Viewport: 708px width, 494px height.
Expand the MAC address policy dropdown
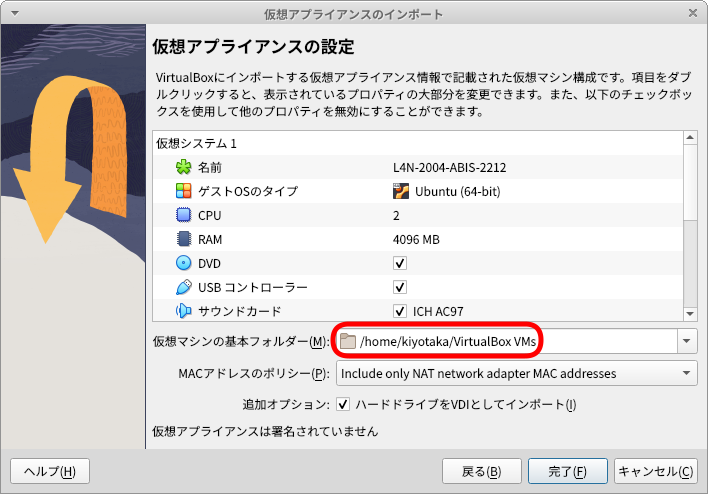686,374
